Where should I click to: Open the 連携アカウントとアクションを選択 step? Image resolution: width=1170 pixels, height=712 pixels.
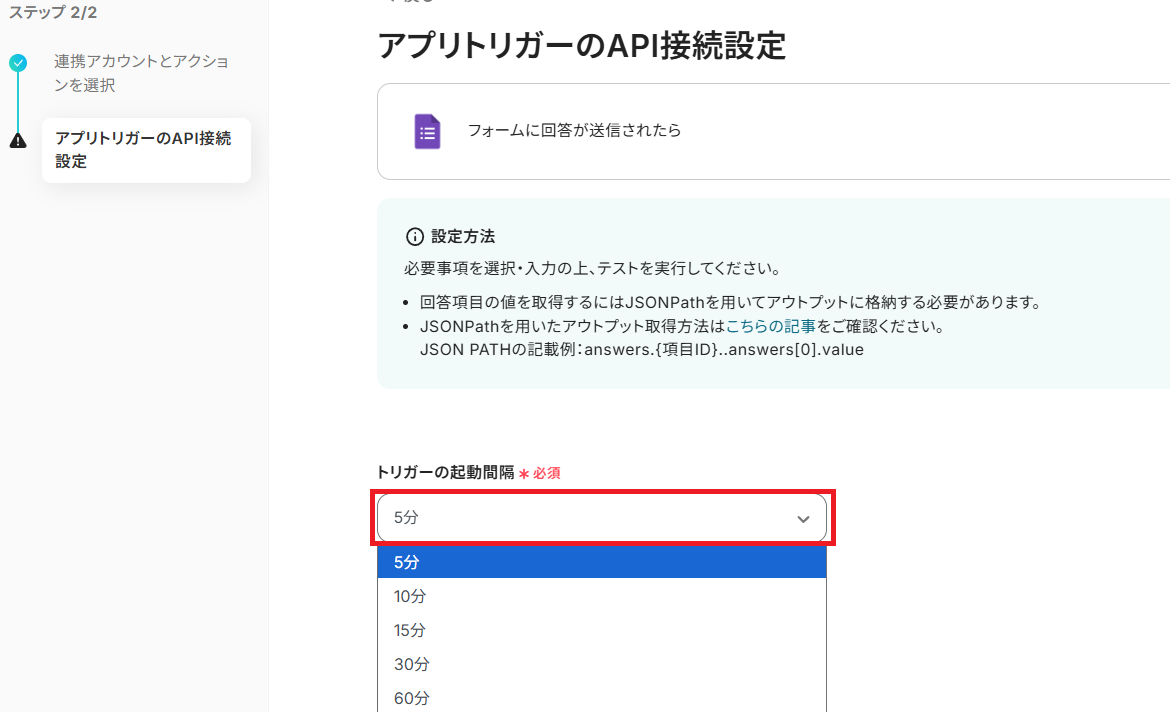pyautogui.click(x=141, y=73)
